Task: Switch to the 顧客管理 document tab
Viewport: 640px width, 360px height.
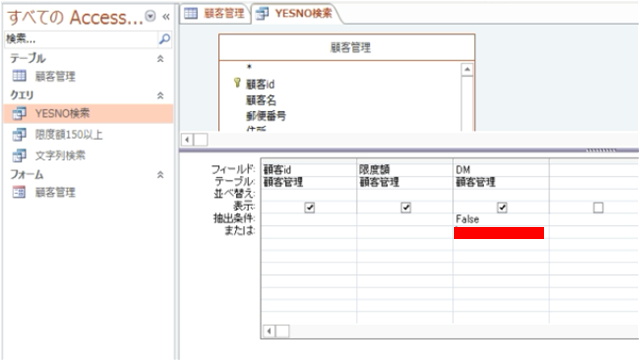Action: pos(214,13)
